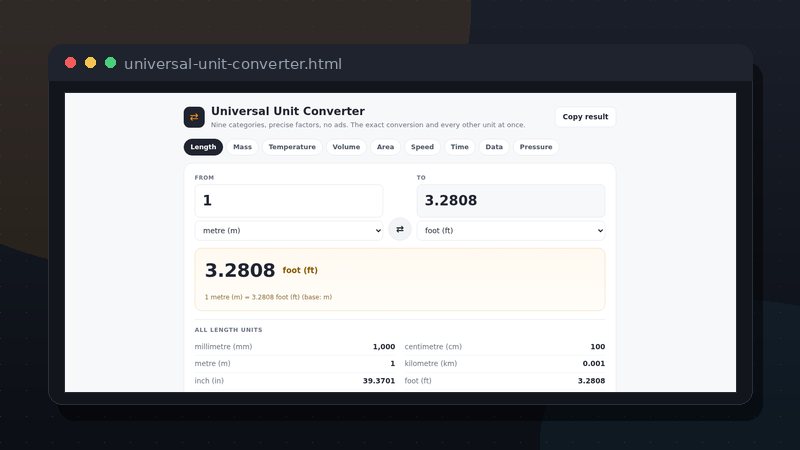Click the large 3.2808 result value
800x450 pixels.
240,270
